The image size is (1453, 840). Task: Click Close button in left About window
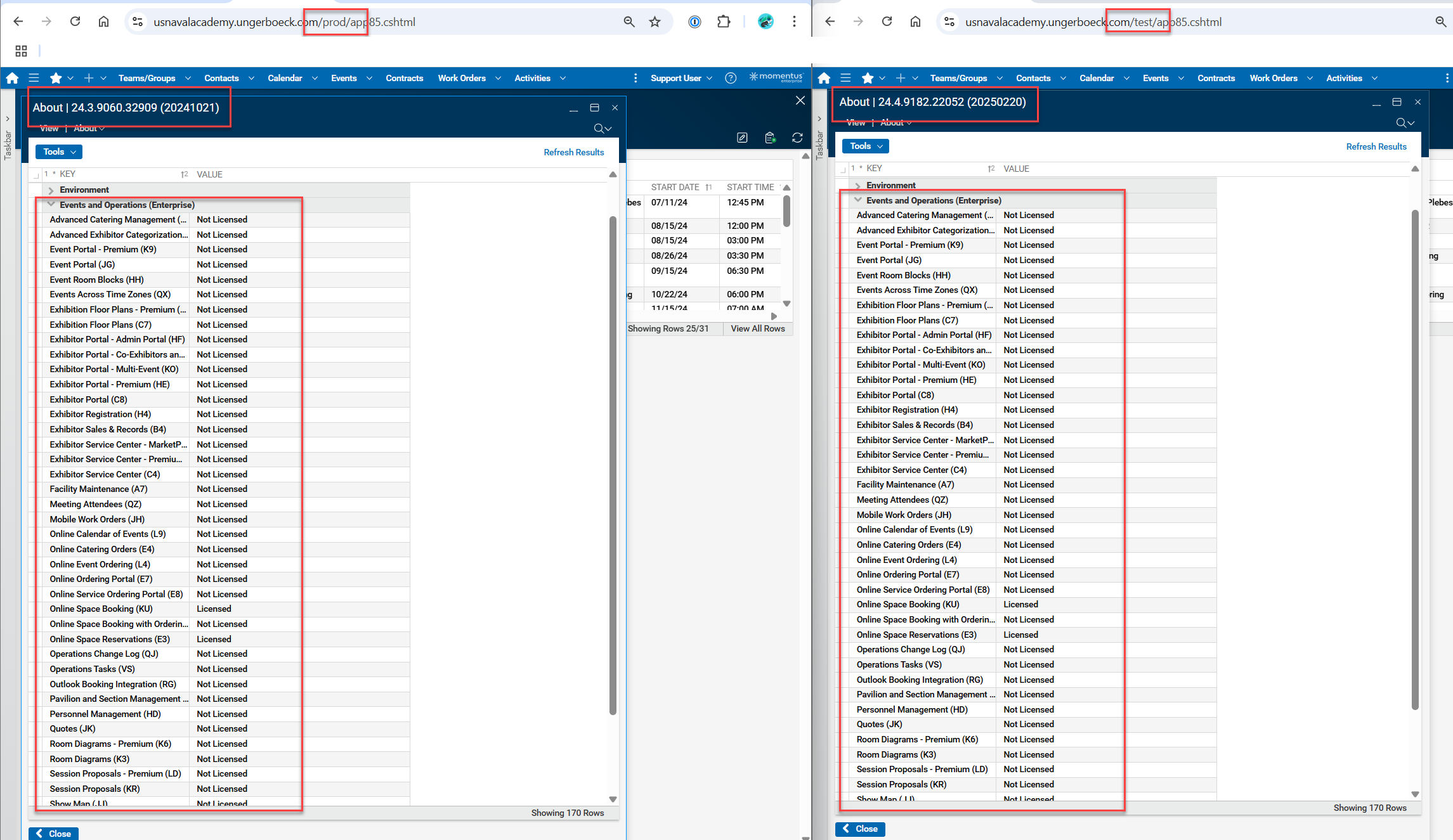click(x=54, y=834)
